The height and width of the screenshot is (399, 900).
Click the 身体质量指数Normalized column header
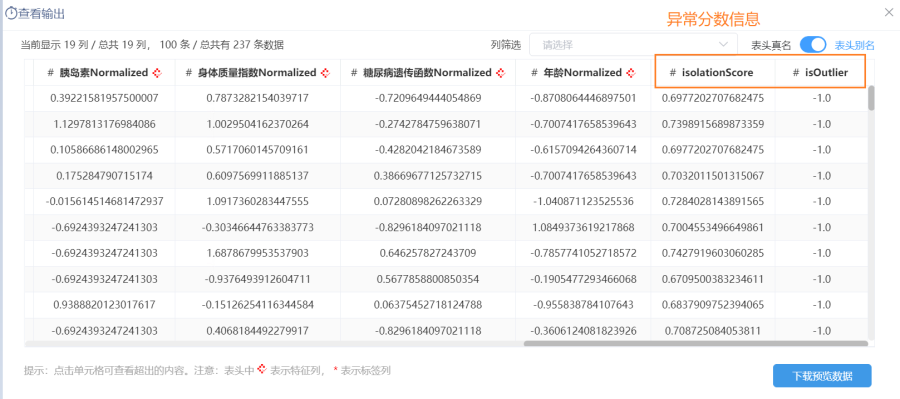[x=258, y=73]
